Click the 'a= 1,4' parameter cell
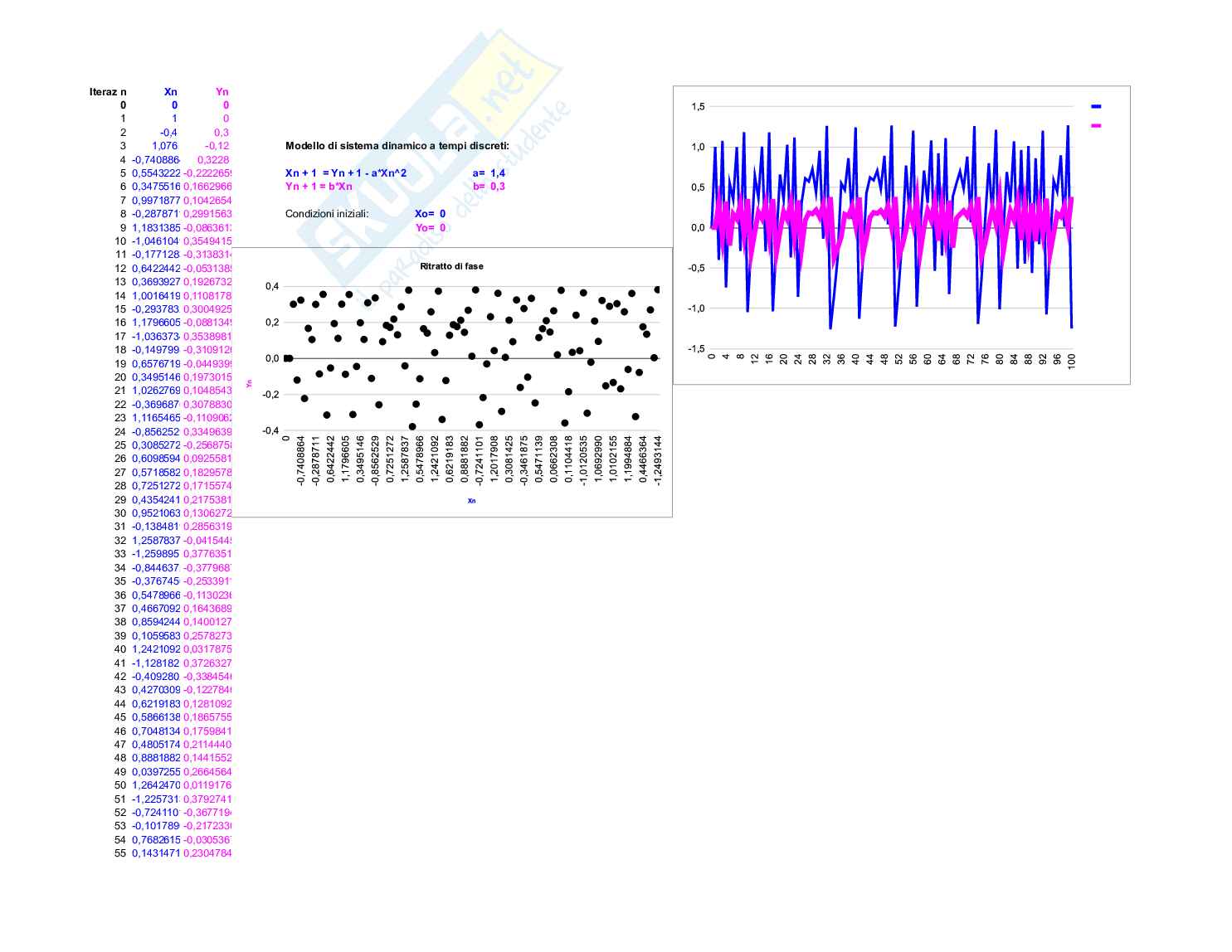This screenshot has height=952, width=1232. [x=489, y=173]
